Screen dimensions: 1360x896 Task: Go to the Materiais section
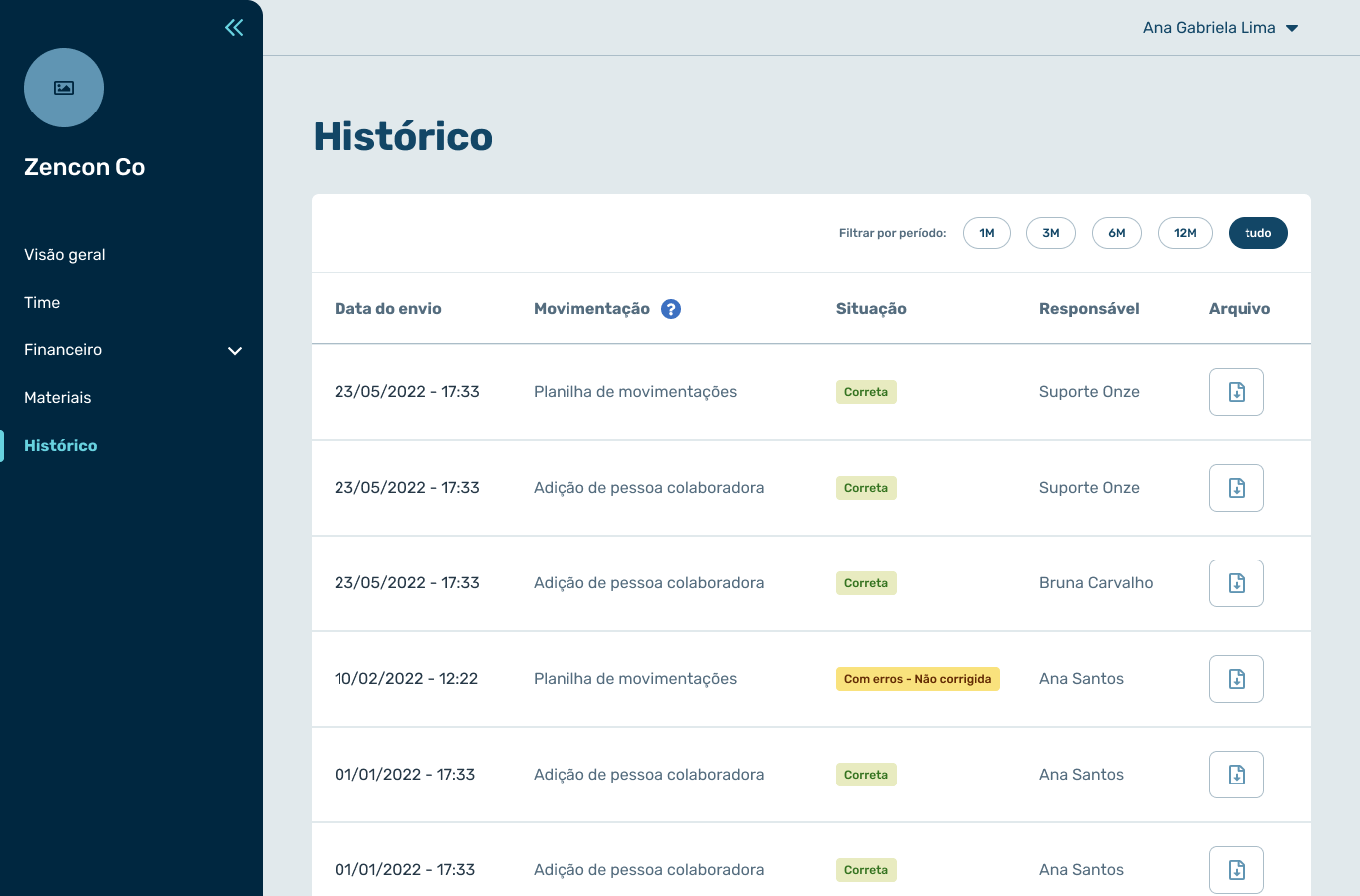click(57, 397)
